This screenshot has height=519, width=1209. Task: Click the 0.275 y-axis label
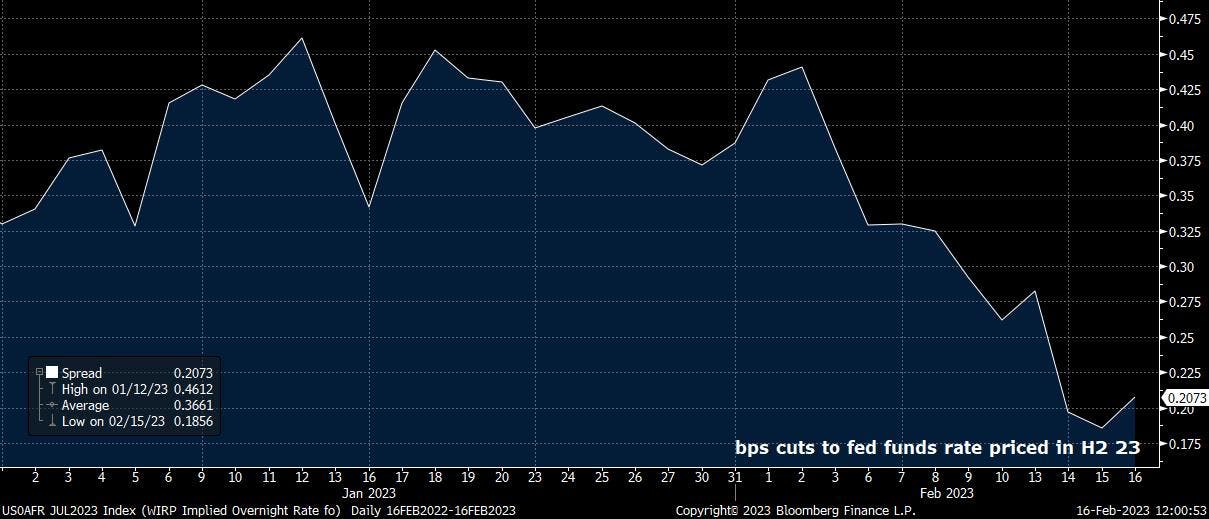[1185, 302]
